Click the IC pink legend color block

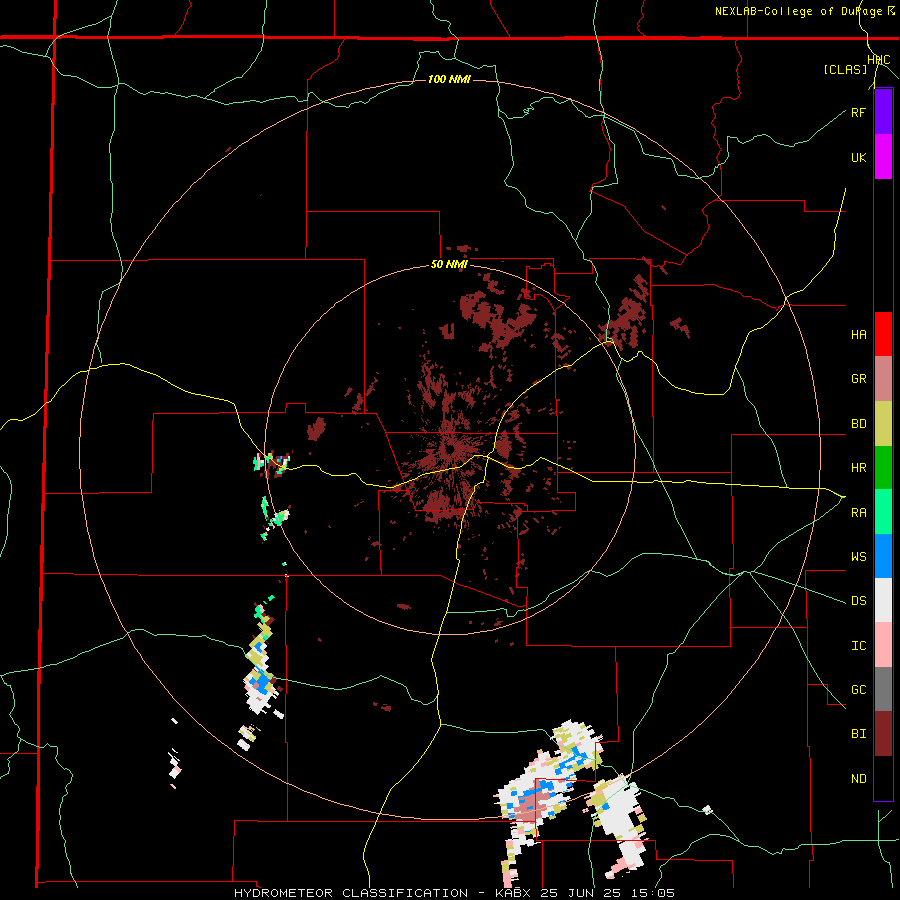click(883, 645)
